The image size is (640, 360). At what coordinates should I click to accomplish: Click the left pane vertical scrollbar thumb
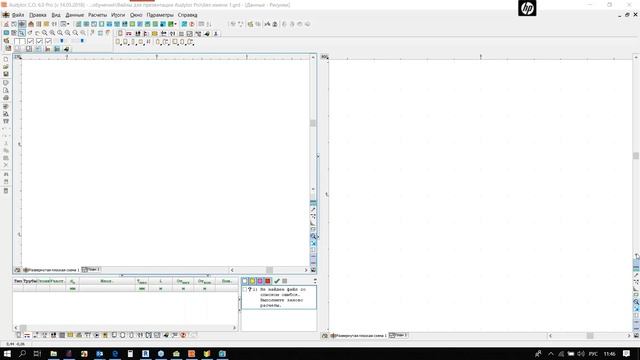[x=313, y=123]
